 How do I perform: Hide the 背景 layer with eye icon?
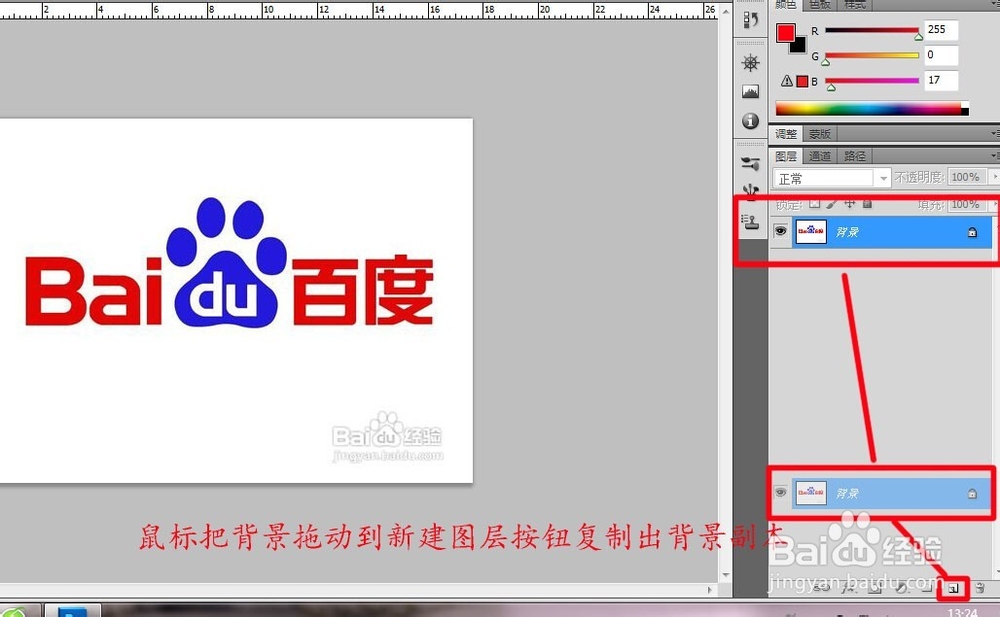(x=780, y=231)
